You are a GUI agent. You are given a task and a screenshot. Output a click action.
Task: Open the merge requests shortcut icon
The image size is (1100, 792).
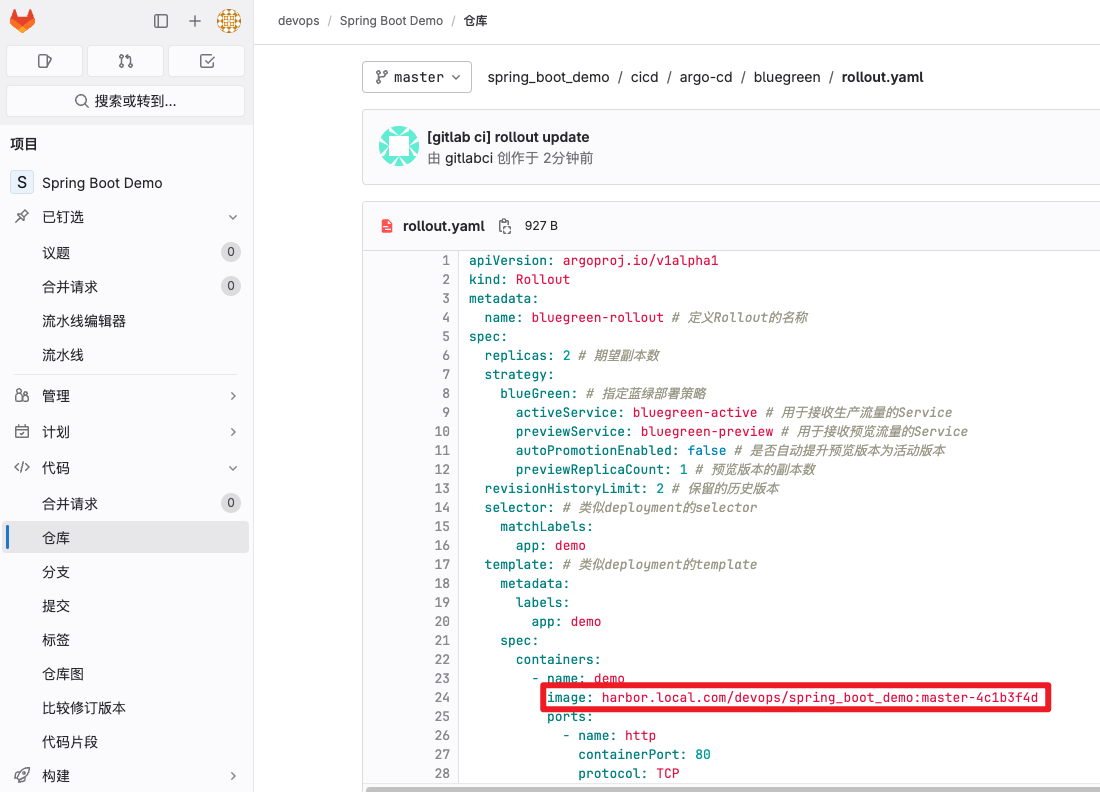pyautogui.click(x=125, y=61)
